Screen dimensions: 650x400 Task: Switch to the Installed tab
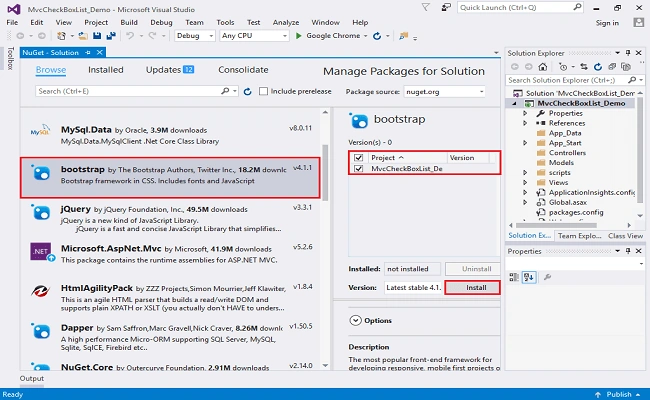(x=106, y=70)
